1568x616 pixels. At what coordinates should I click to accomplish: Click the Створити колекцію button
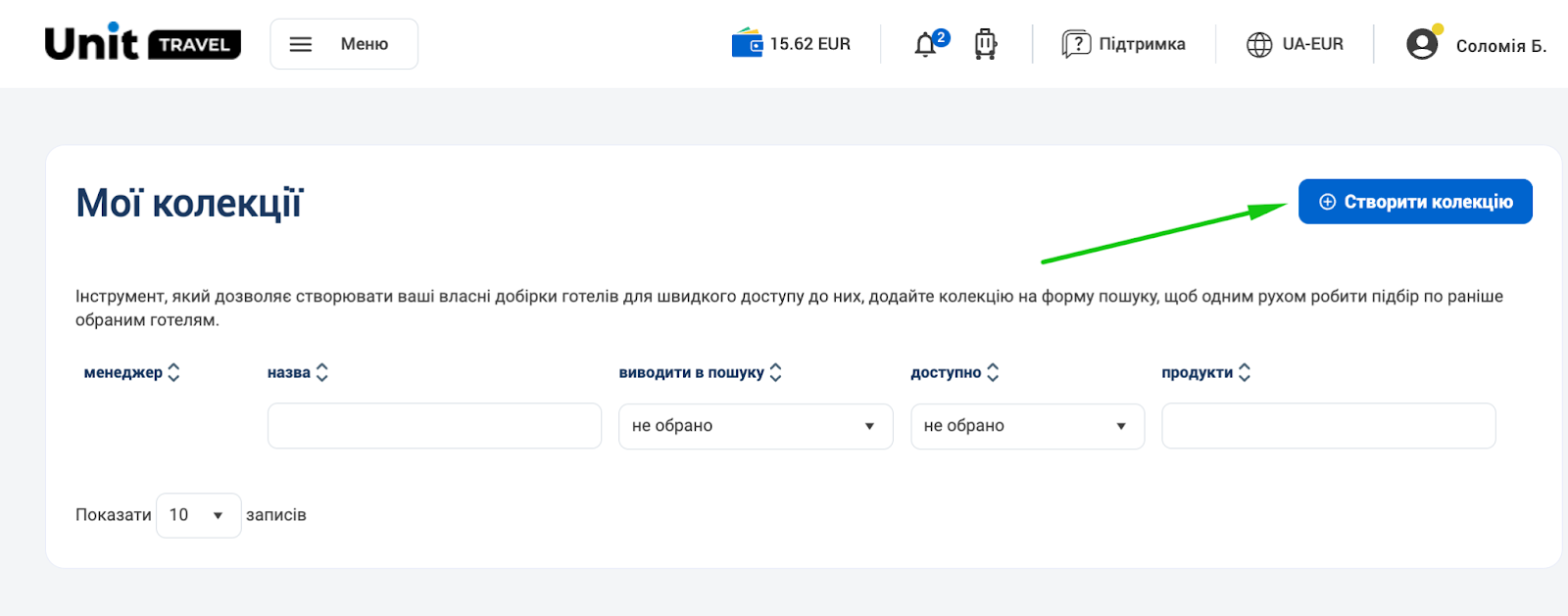pos(1415,202)
